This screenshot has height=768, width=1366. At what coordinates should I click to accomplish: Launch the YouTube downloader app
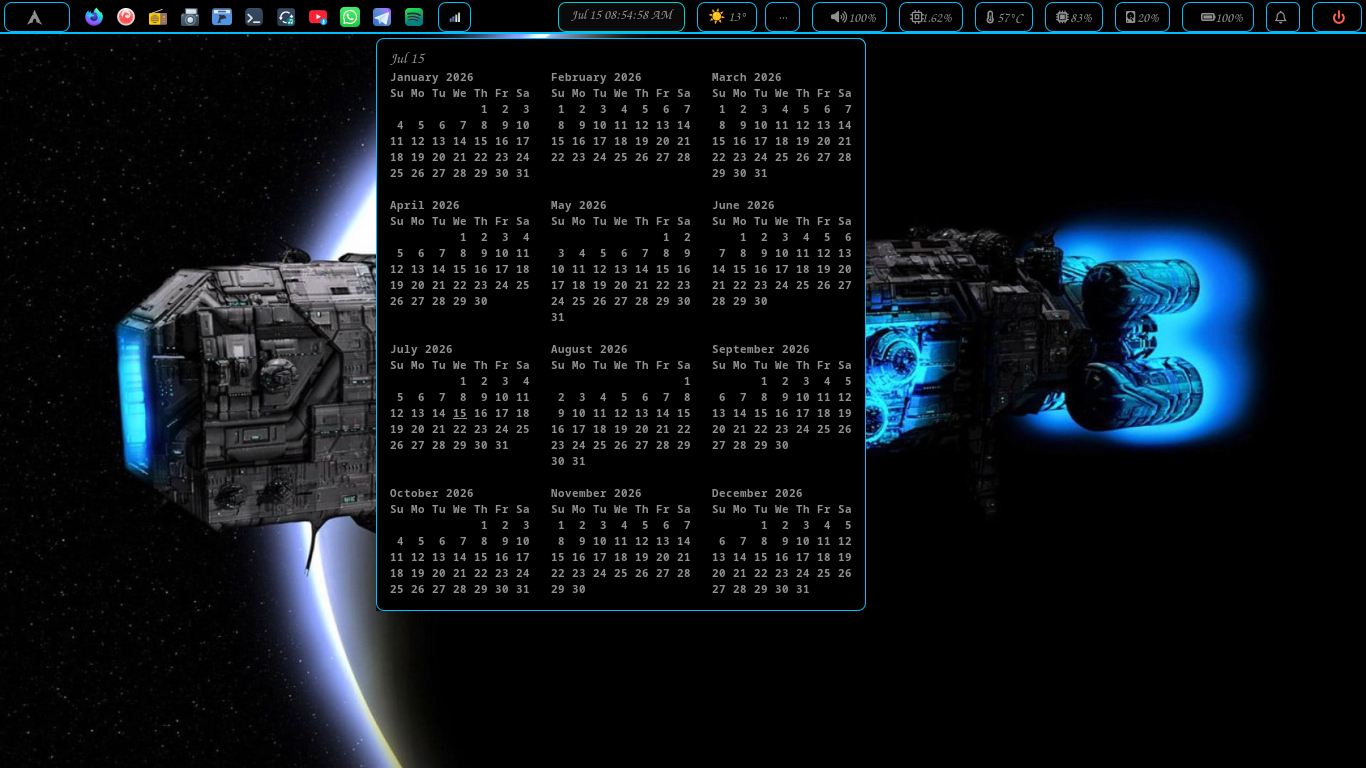pos(318,17)
